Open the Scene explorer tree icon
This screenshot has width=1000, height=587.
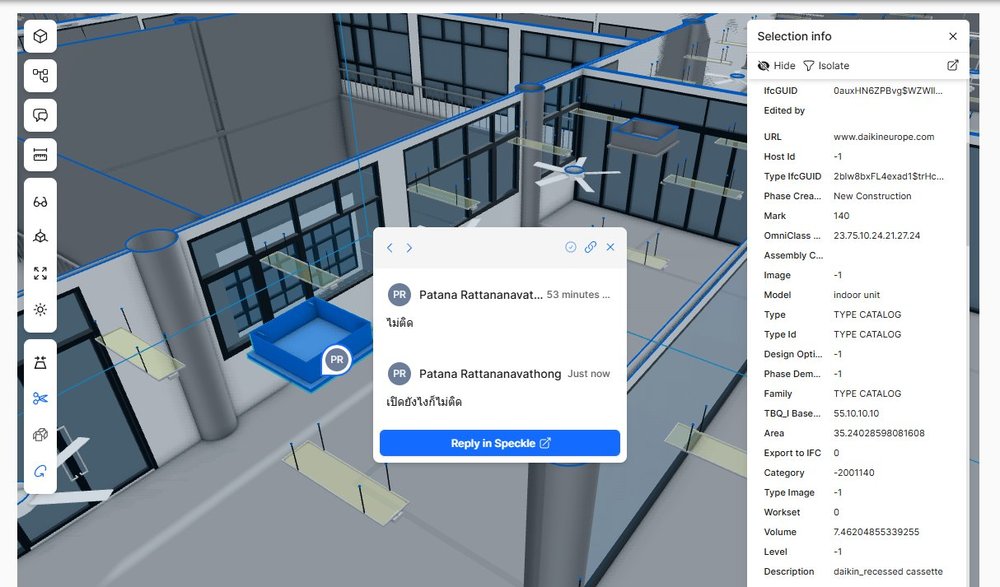click(x=40, y=76)
